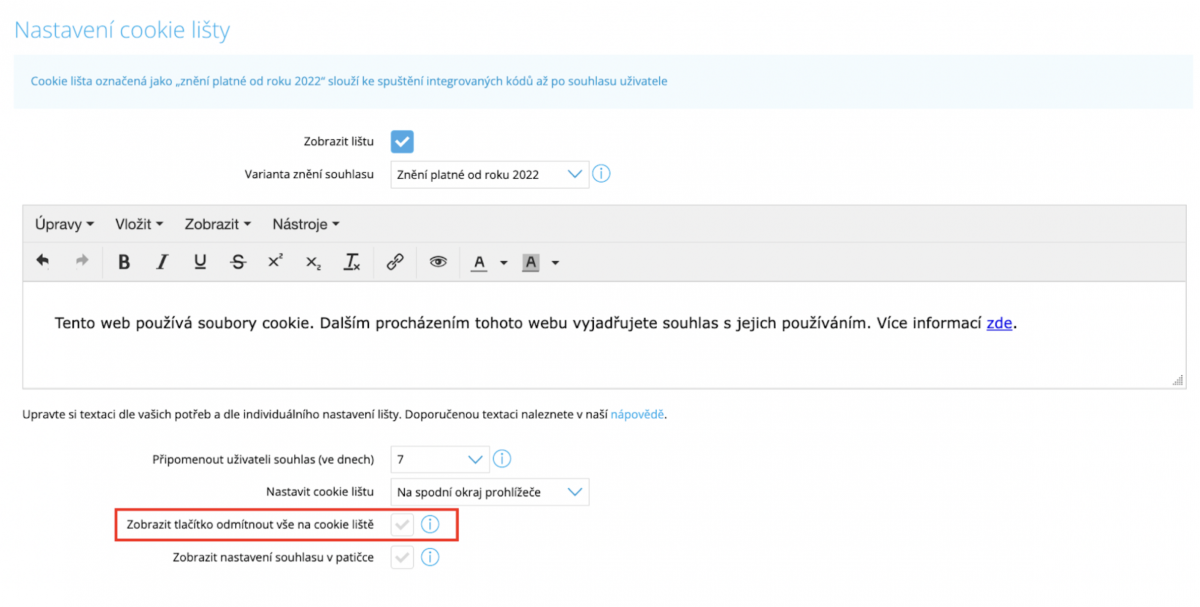Toggle Zobrazit nastavení souhlasu v patičce checkbox

[x=402, y=557]
